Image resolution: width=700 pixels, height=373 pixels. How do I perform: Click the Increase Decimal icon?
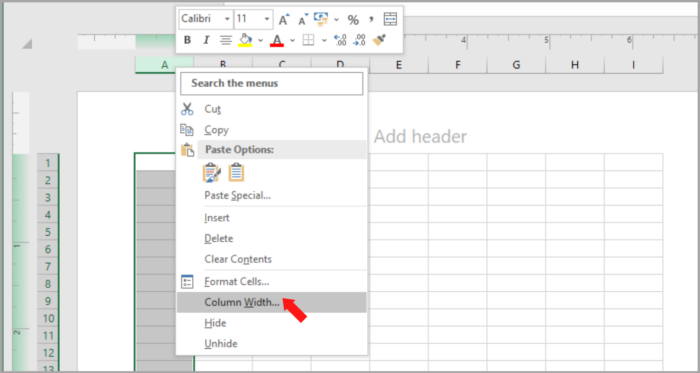[340, 40]
